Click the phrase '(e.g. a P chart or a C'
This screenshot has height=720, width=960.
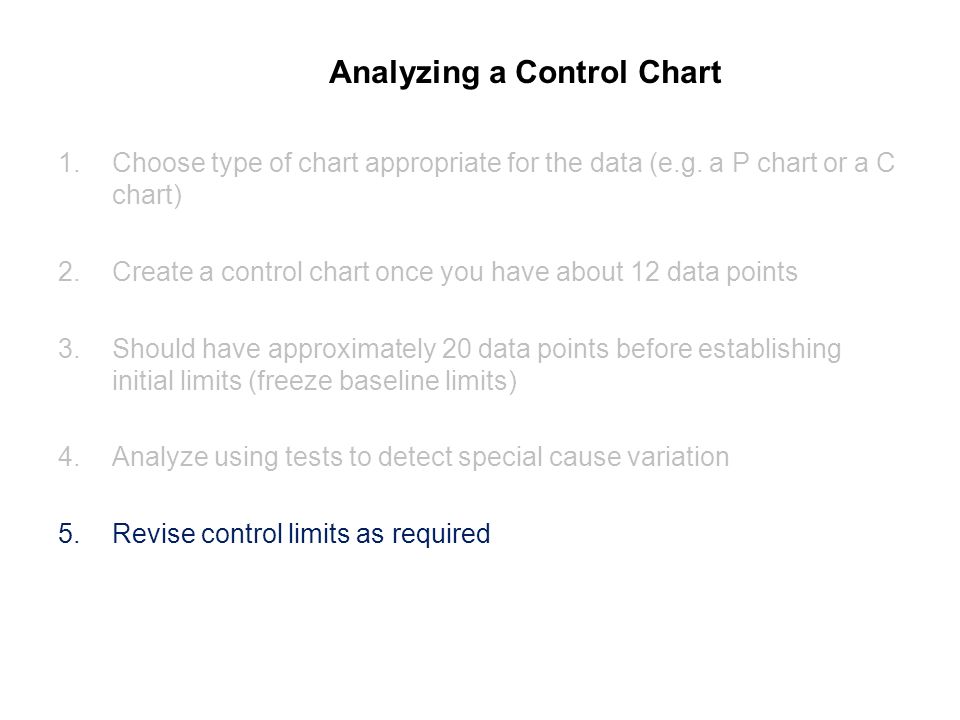tap(771, 163)
